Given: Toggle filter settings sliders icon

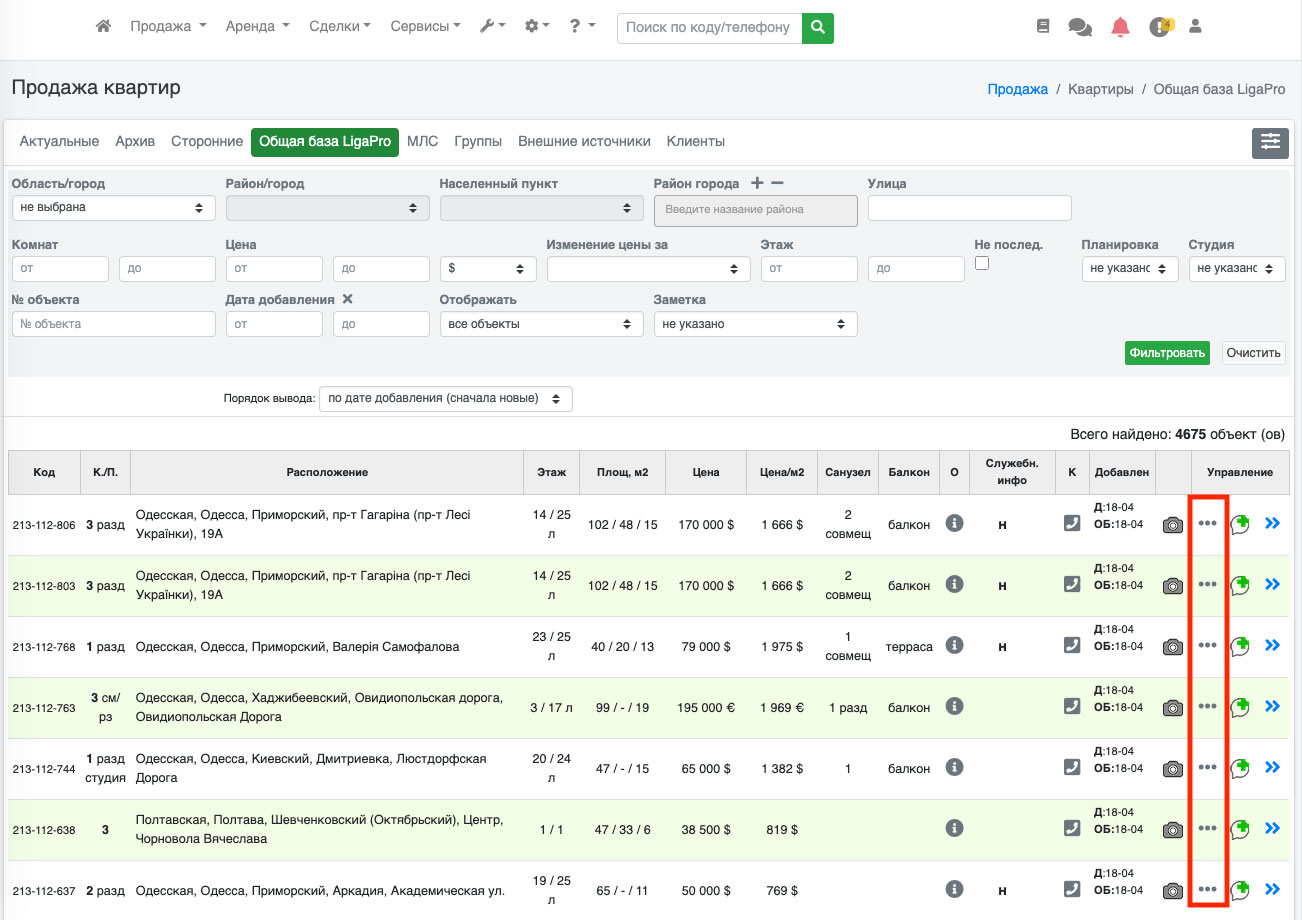Looking at the screenshot, I should coord(1270,142).
